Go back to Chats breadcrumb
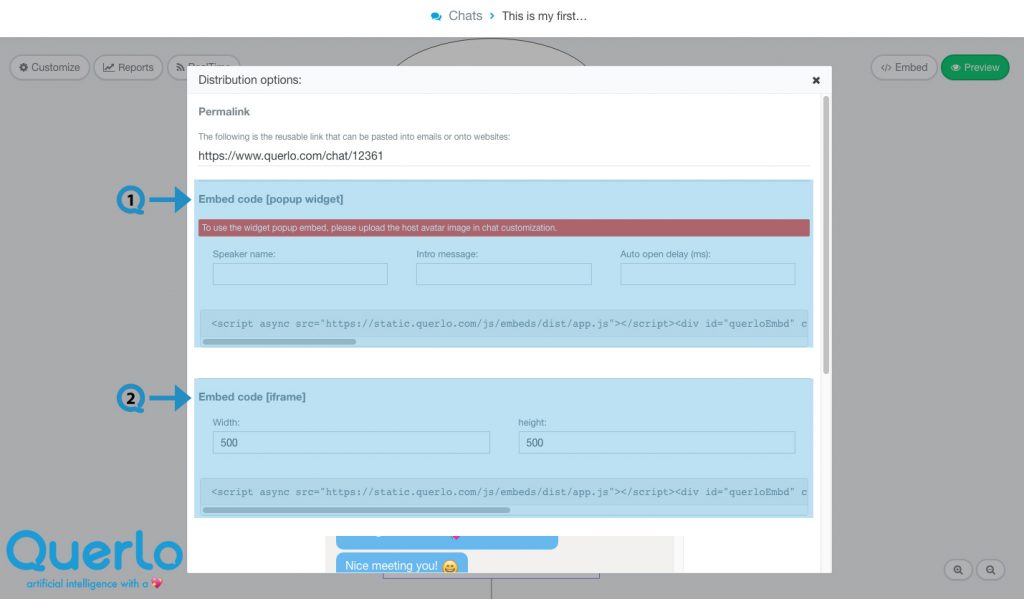Viewport: 1024px width, 599px height. pos(465,16)
